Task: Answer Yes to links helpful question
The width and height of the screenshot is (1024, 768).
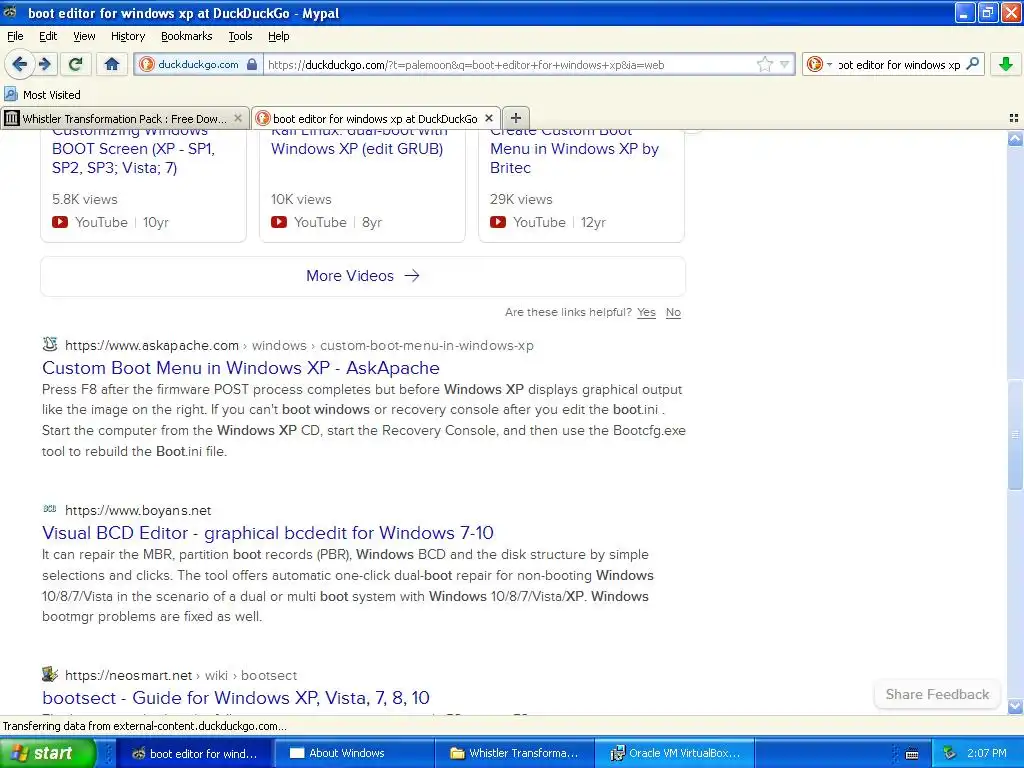Action: coord(646,312)
